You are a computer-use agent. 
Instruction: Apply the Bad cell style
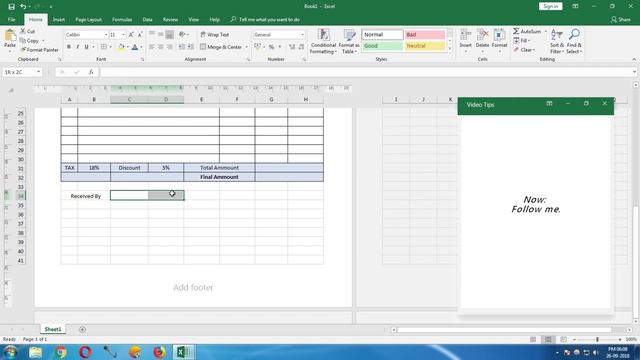point(424,35)
